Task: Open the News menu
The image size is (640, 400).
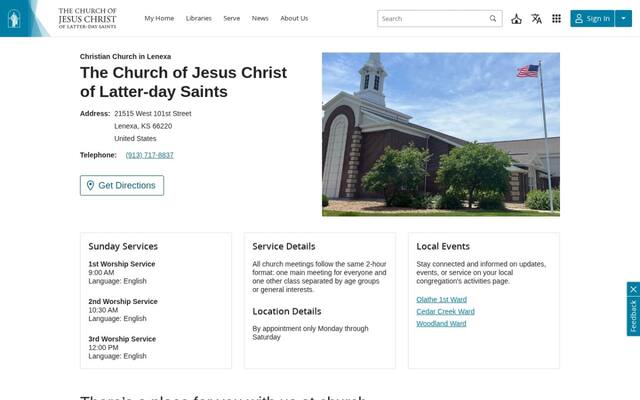Action: pos(260,18)
